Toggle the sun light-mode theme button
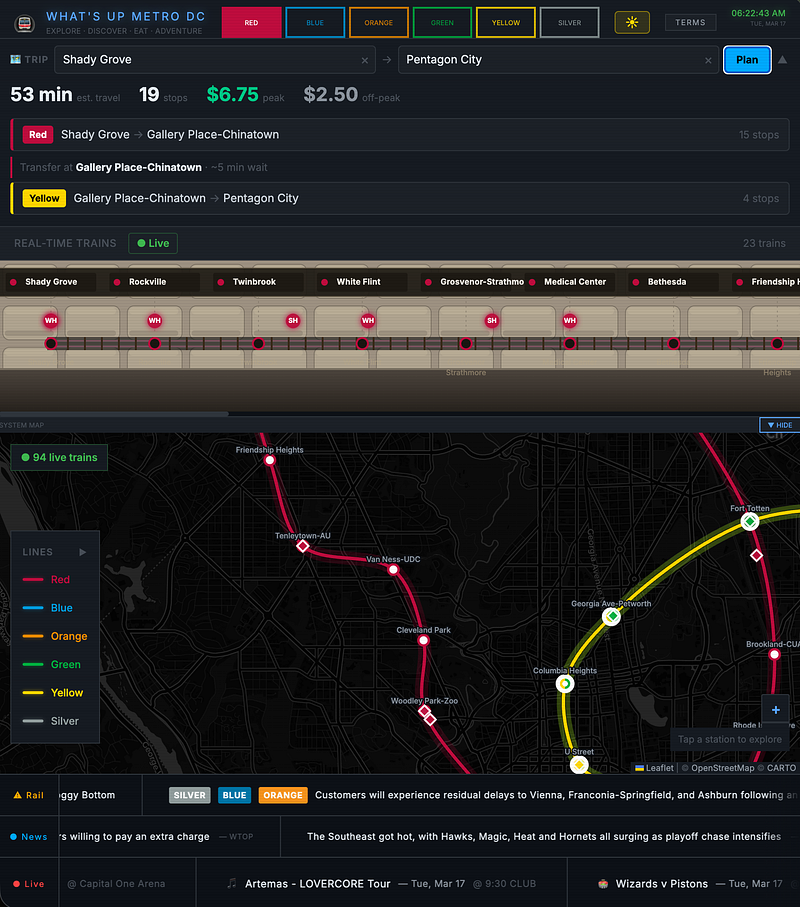800x907 pixels. [632, 23]
